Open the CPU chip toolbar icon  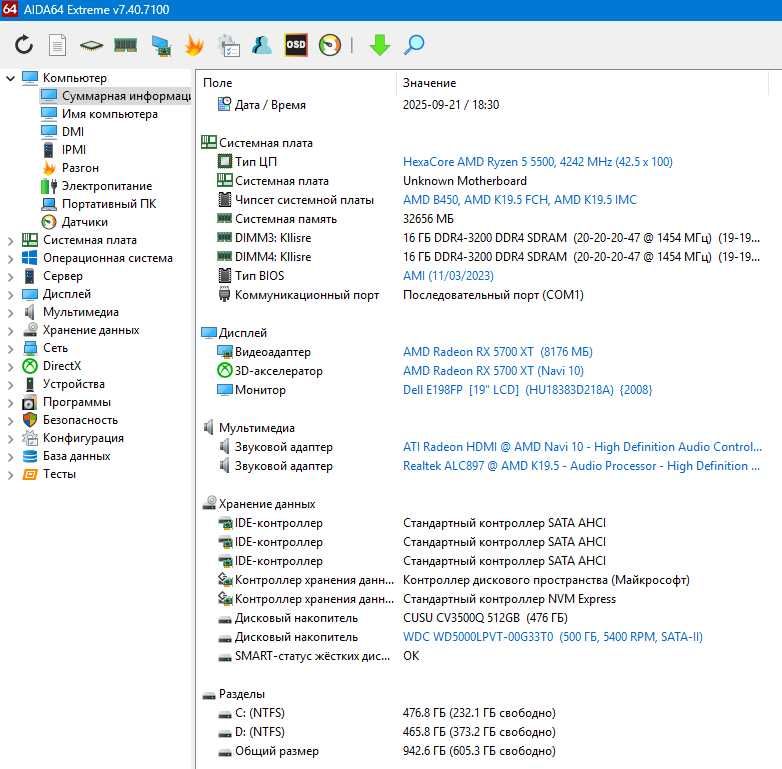[91, 45]
